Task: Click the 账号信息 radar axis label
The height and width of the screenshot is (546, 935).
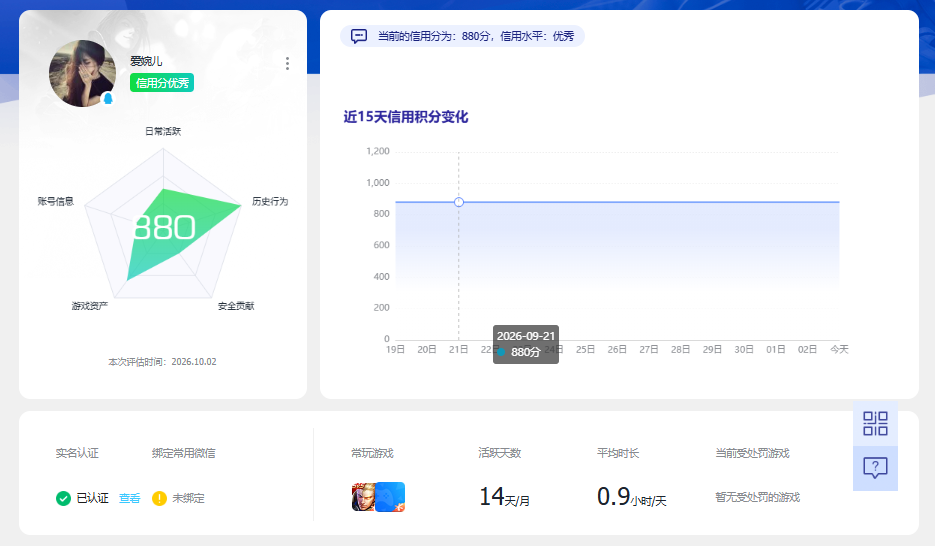Action: [55, 201]
